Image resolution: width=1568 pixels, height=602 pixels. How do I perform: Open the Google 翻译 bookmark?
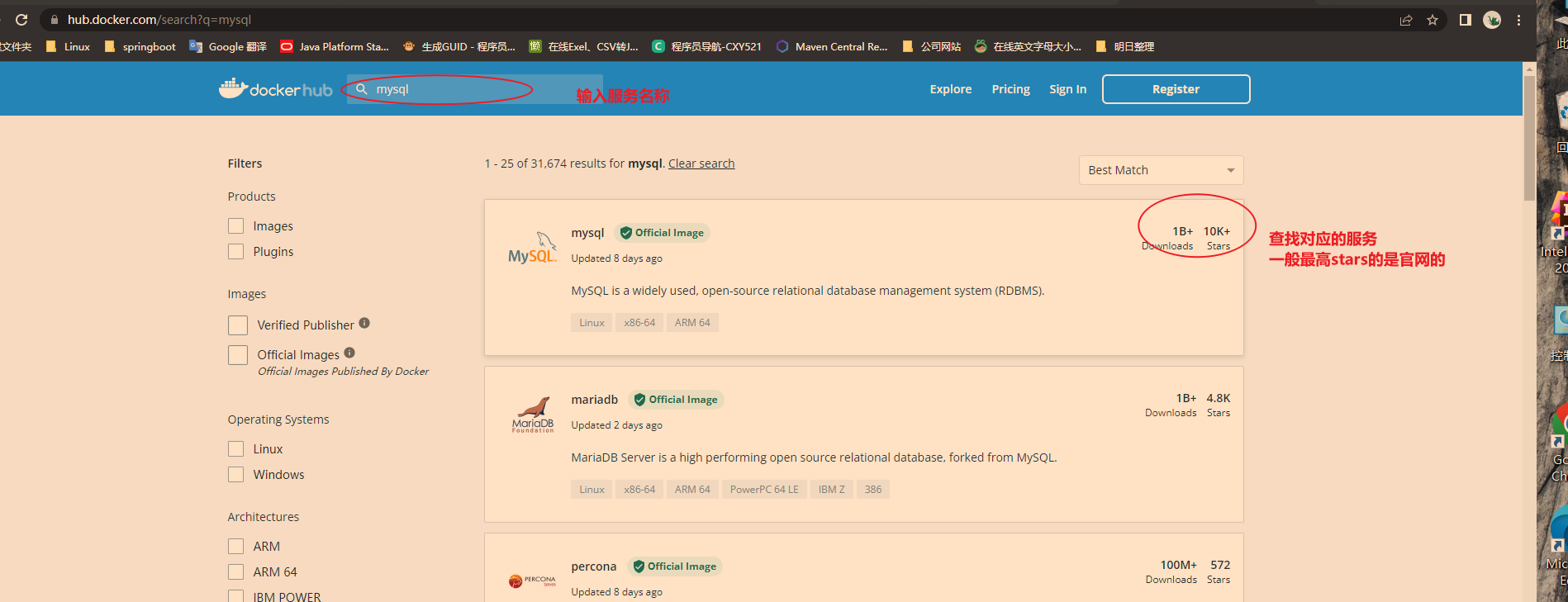pos(228,46)
